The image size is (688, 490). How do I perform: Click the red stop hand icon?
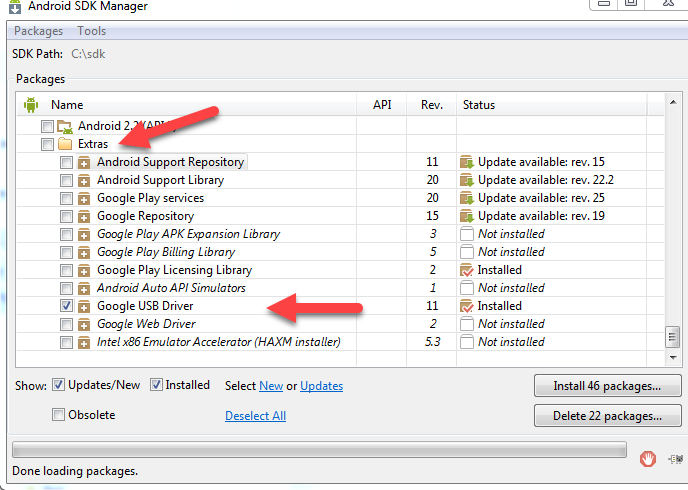coord(648,459)
